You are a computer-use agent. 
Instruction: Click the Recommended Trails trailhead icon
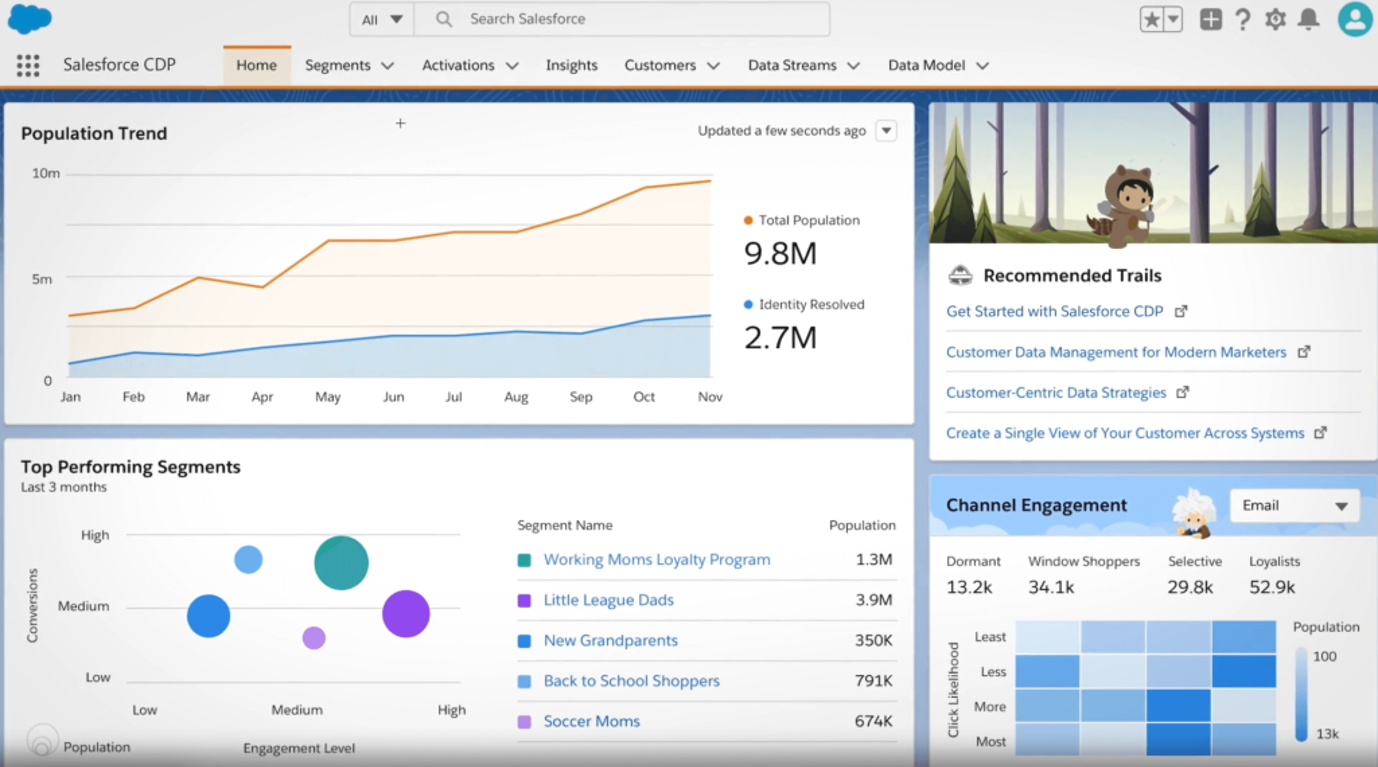pos(960,275)
